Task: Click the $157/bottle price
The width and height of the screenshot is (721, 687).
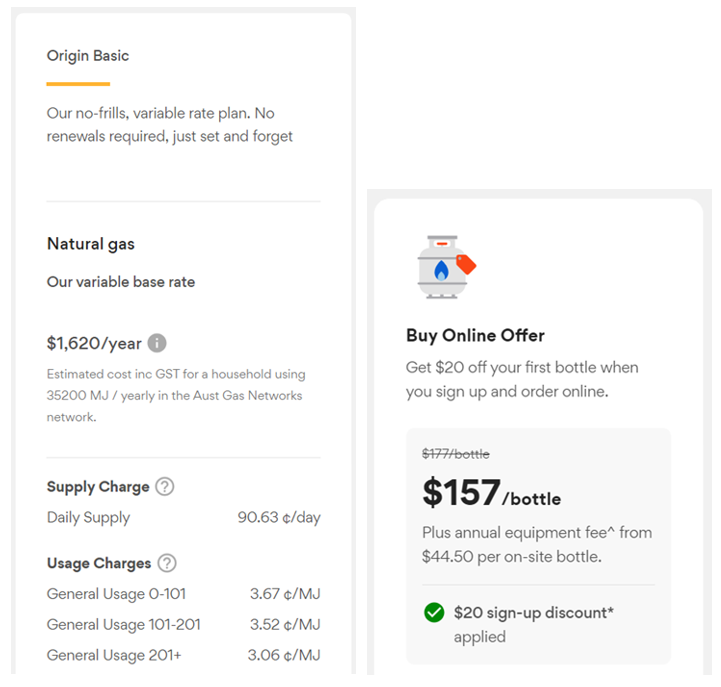Action: pyautogui.click(x=491, y=493)
